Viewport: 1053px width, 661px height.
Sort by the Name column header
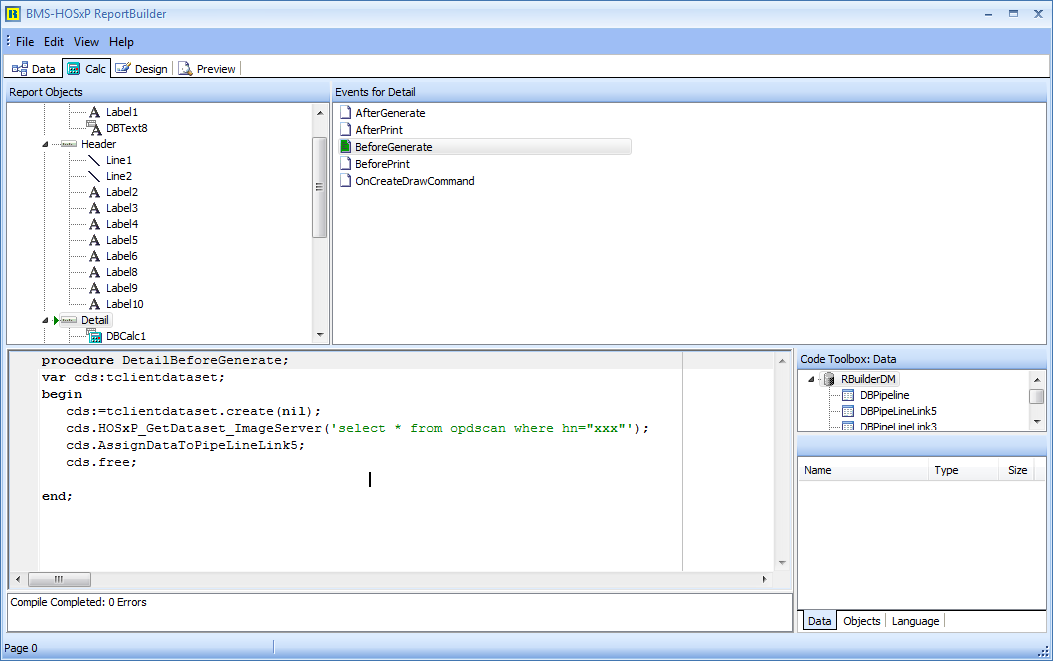coord(863,470)
